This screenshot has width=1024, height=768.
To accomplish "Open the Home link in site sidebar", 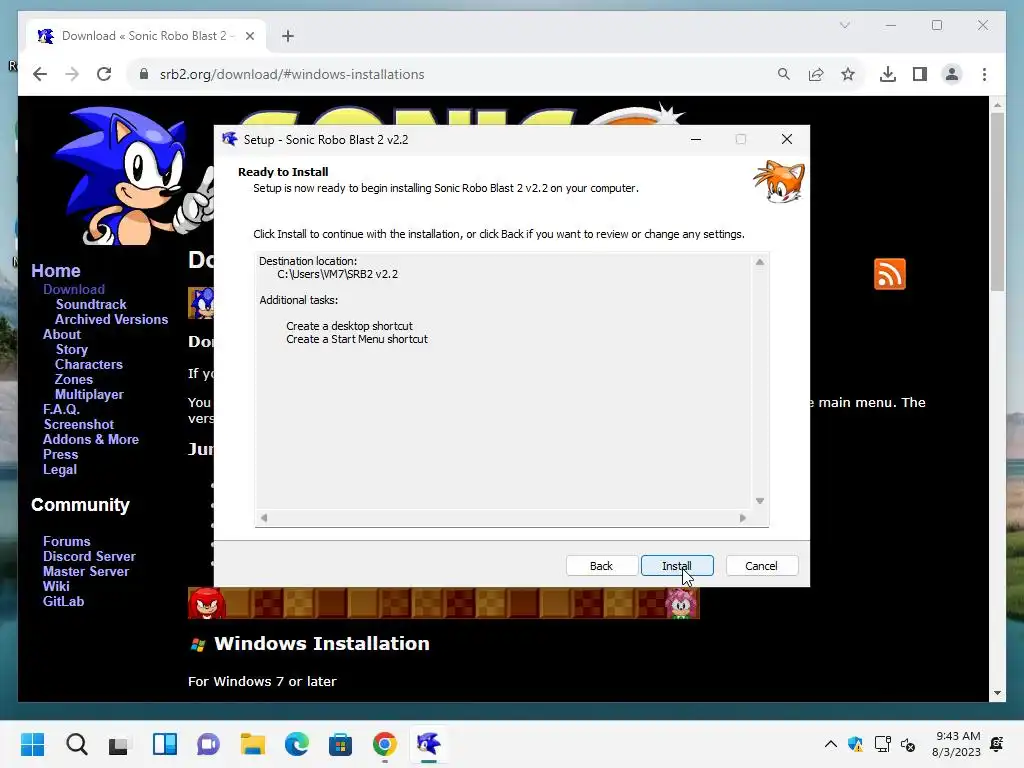I will point(56,270).
